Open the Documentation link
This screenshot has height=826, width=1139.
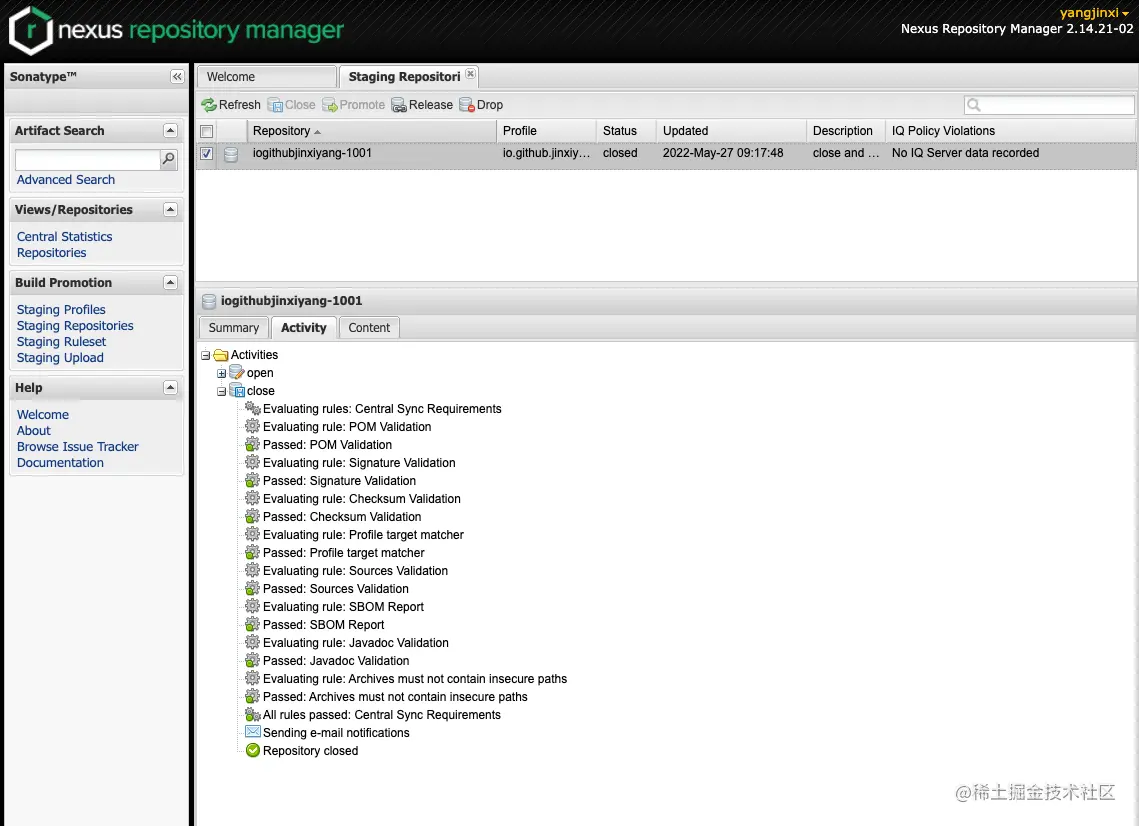click(x=60, y=463)
